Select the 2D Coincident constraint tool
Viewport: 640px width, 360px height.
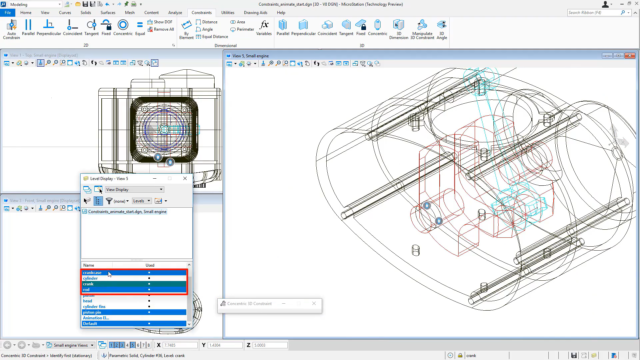[72, 28]
